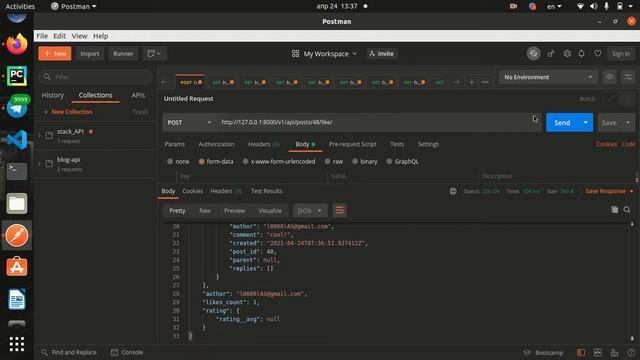Viewport: 640px width, 360px height.
Task: Copy response body to clipboard
Action: pyautogui.click(x=615, y=210)
